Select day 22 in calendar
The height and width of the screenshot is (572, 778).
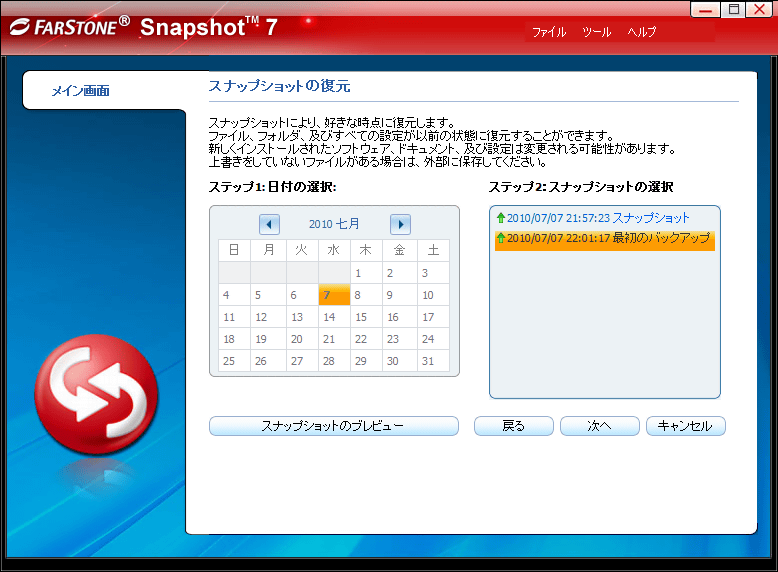pos(366,339)
